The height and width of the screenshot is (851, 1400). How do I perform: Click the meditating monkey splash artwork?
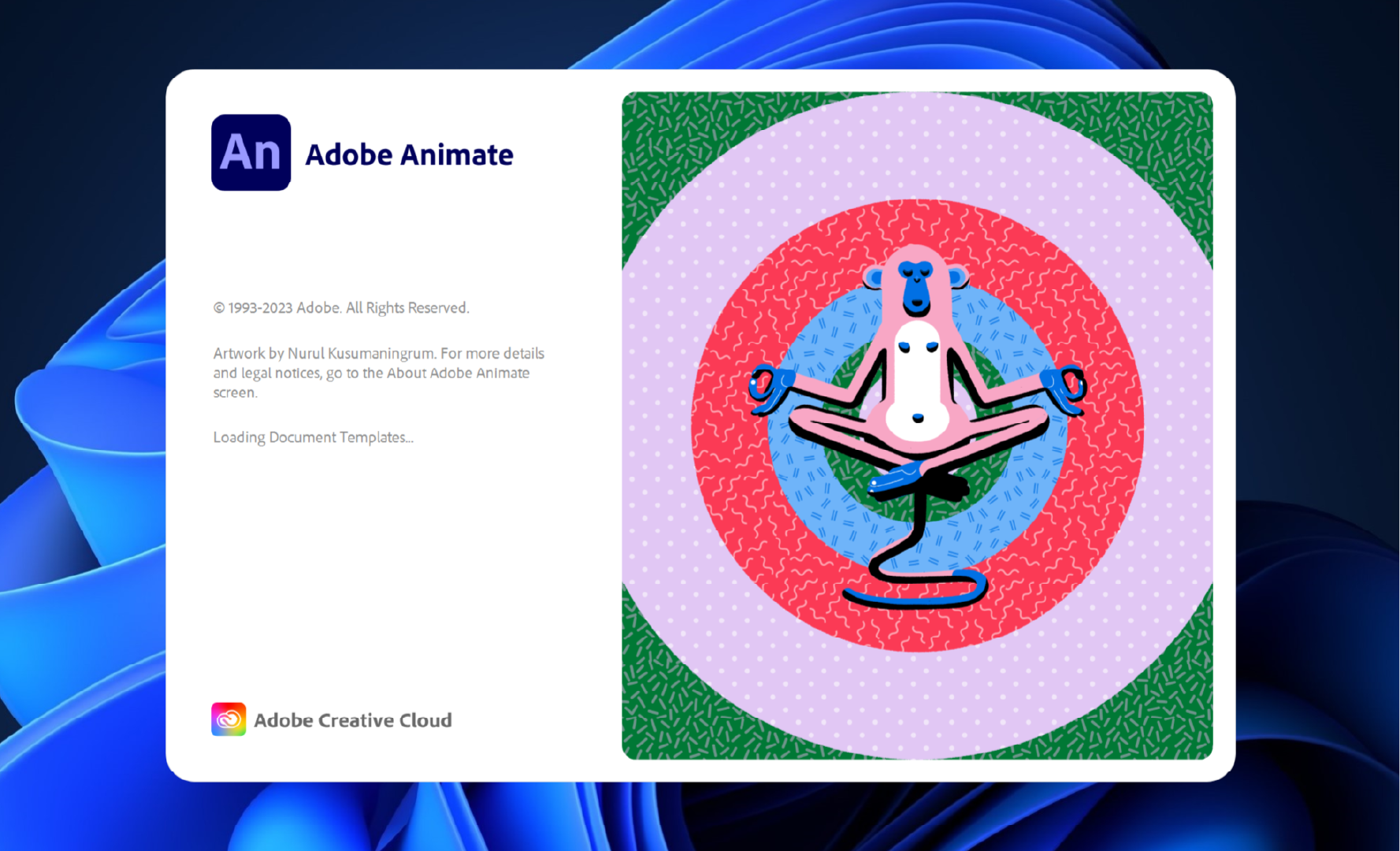[917, 425]
